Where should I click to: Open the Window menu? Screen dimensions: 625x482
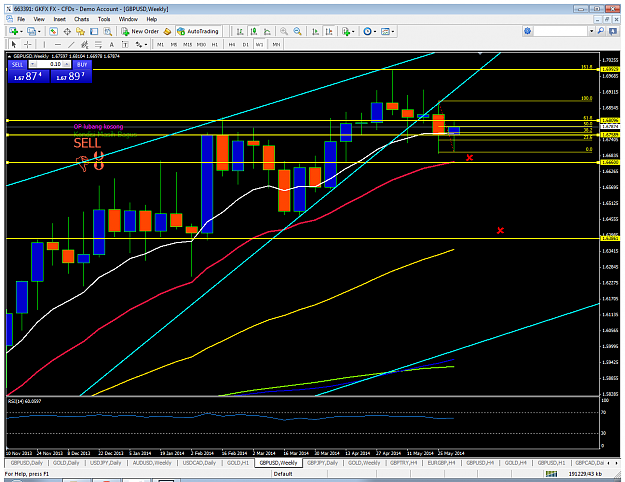click(128, 19)
